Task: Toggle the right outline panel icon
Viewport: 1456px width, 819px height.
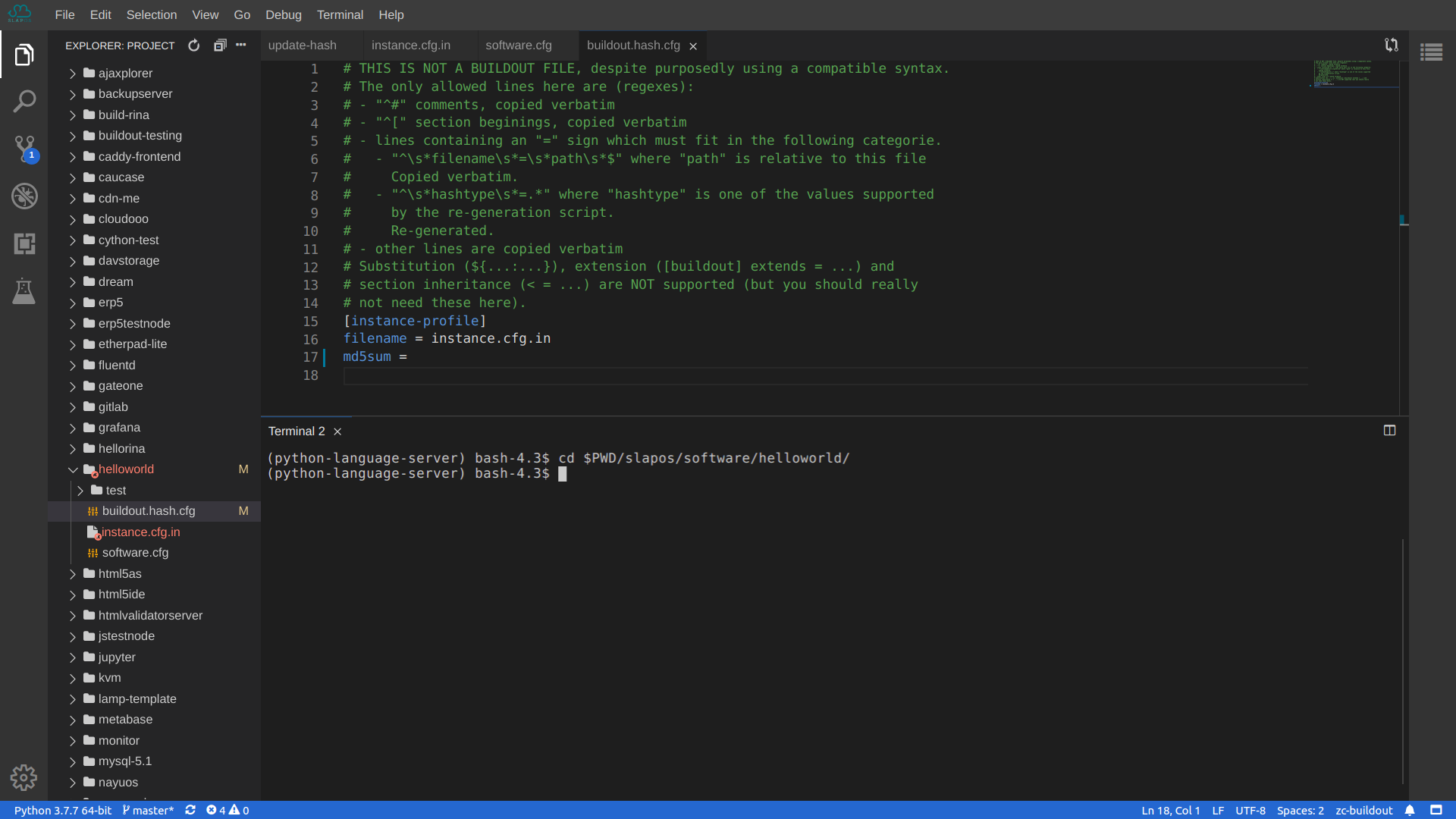Action: (x=1432, y=52)
